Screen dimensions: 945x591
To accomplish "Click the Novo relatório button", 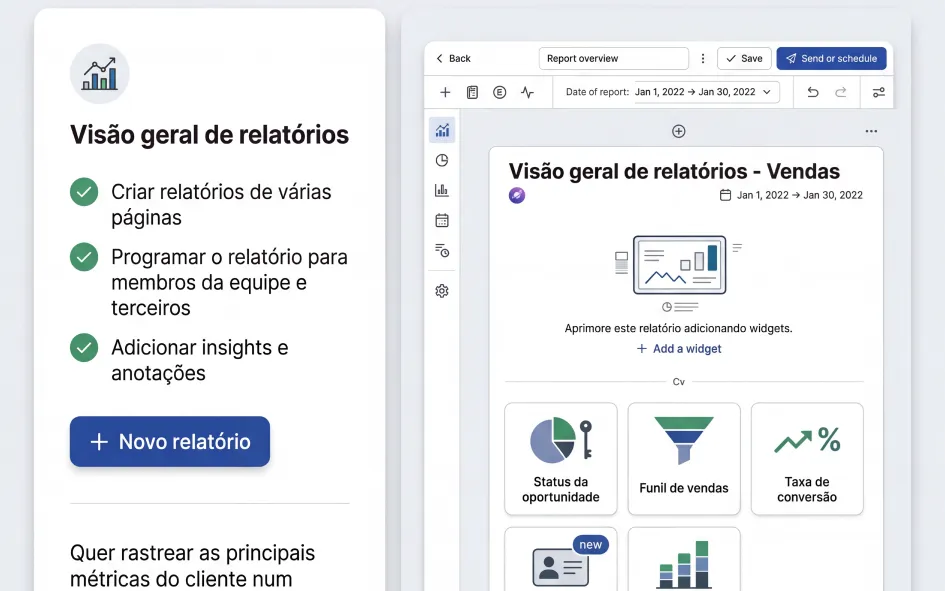I will coord(170,442).
